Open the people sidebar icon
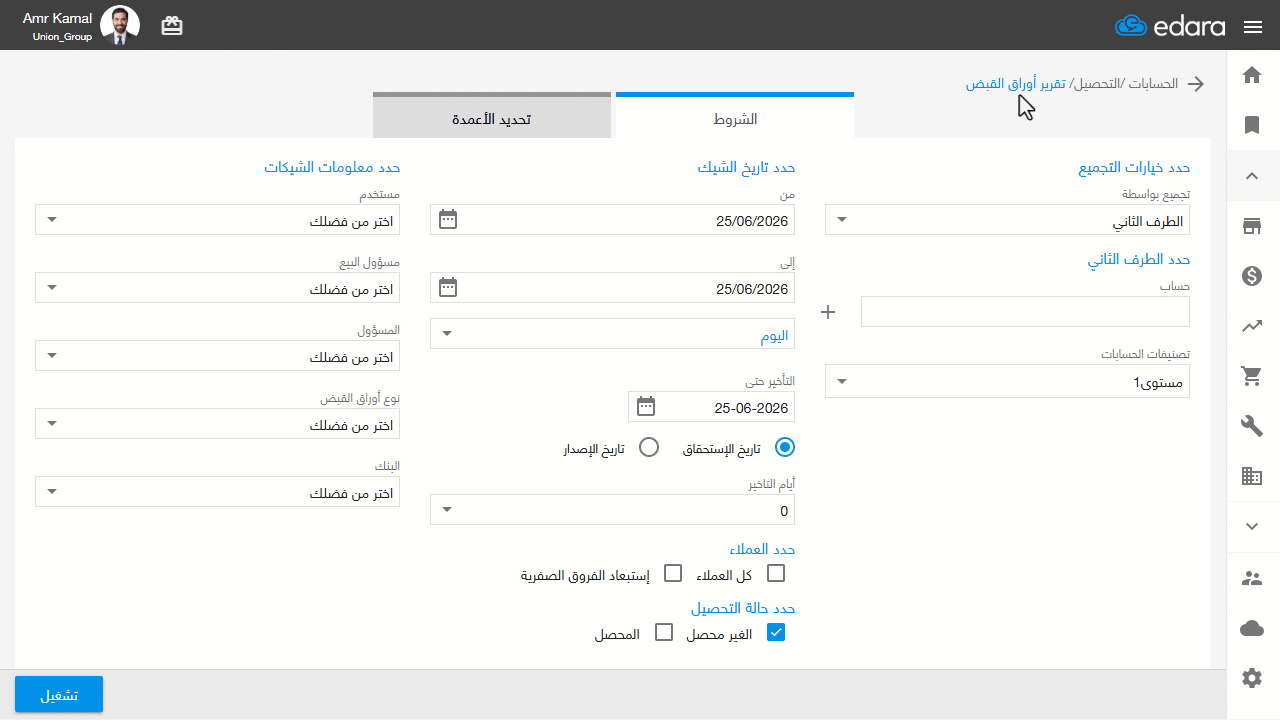 (x=1251, y=578)
